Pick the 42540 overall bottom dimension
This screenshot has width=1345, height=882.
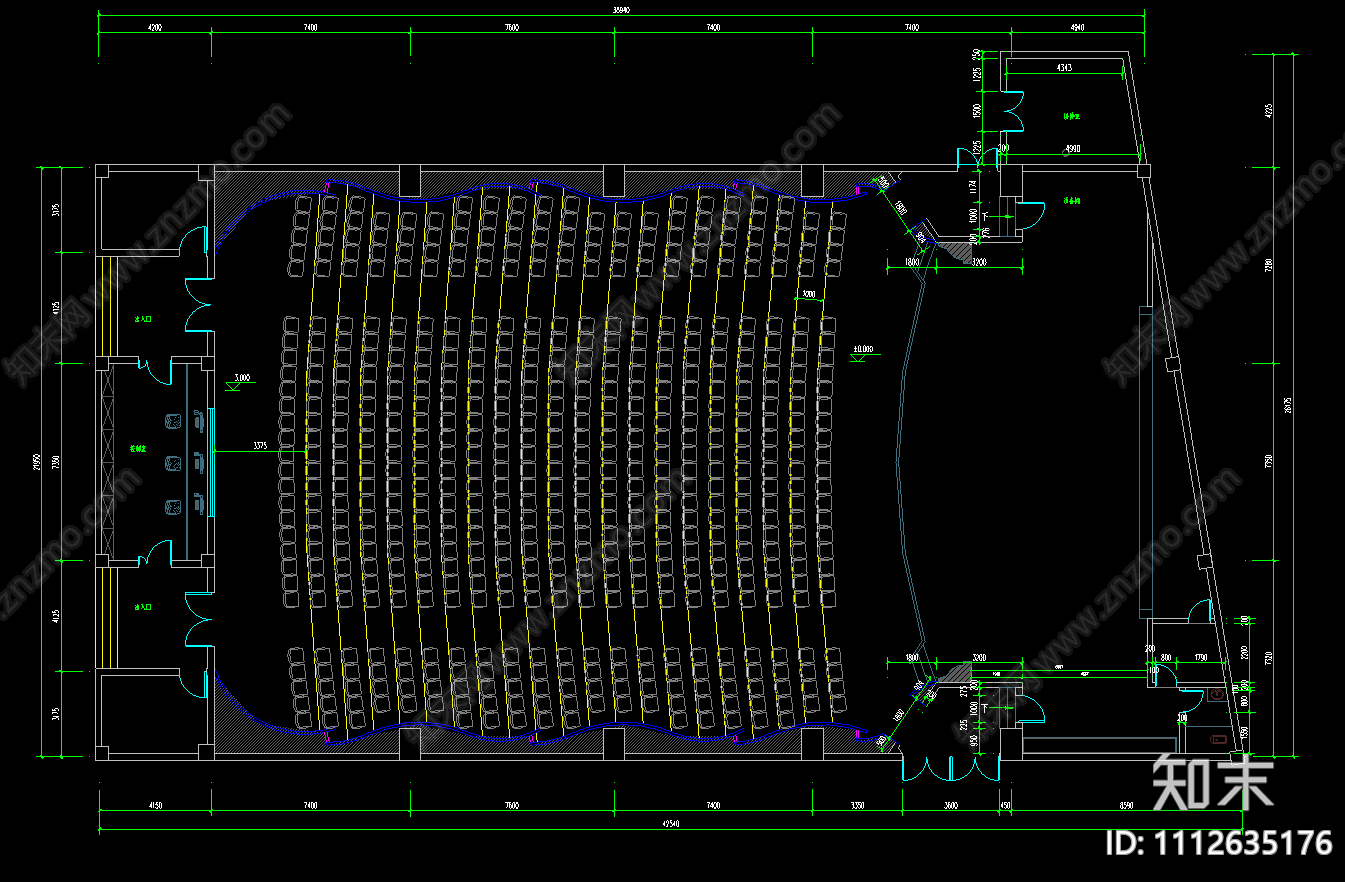click(x=671, y=824)
